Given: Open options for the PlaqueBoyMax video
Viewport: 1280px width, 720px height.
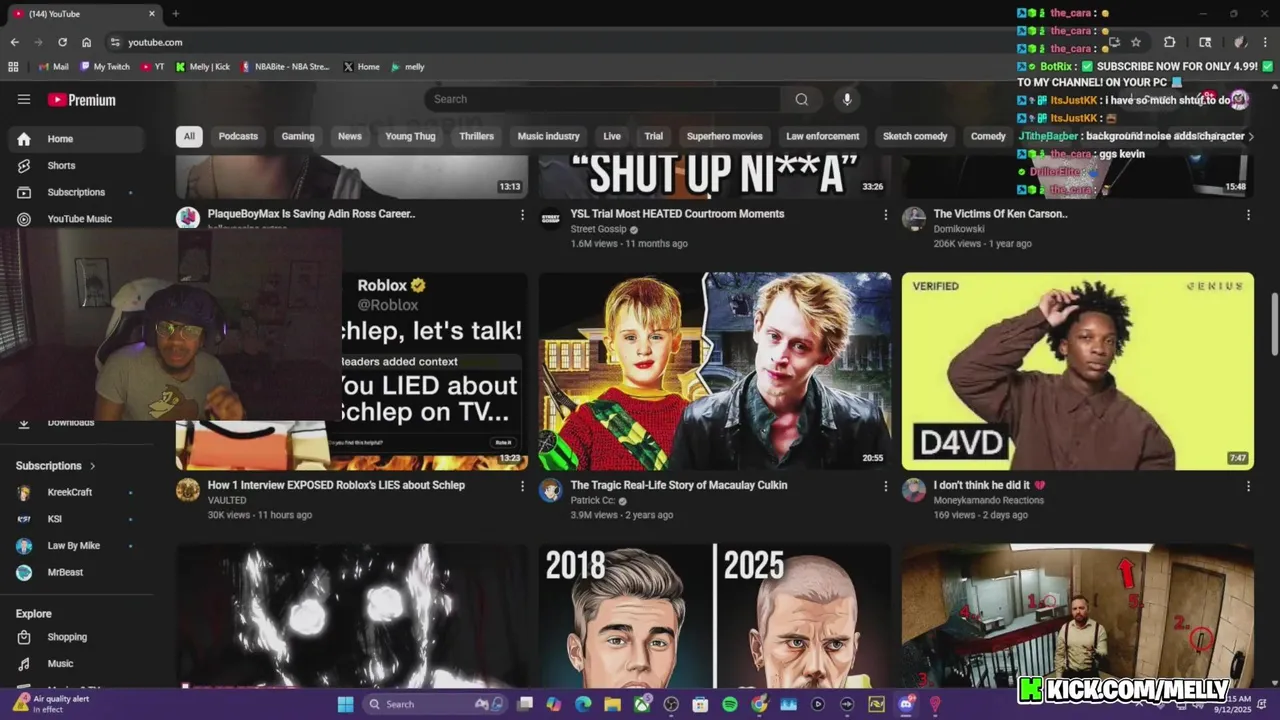Looking at the screenshot, I should 522,215.
